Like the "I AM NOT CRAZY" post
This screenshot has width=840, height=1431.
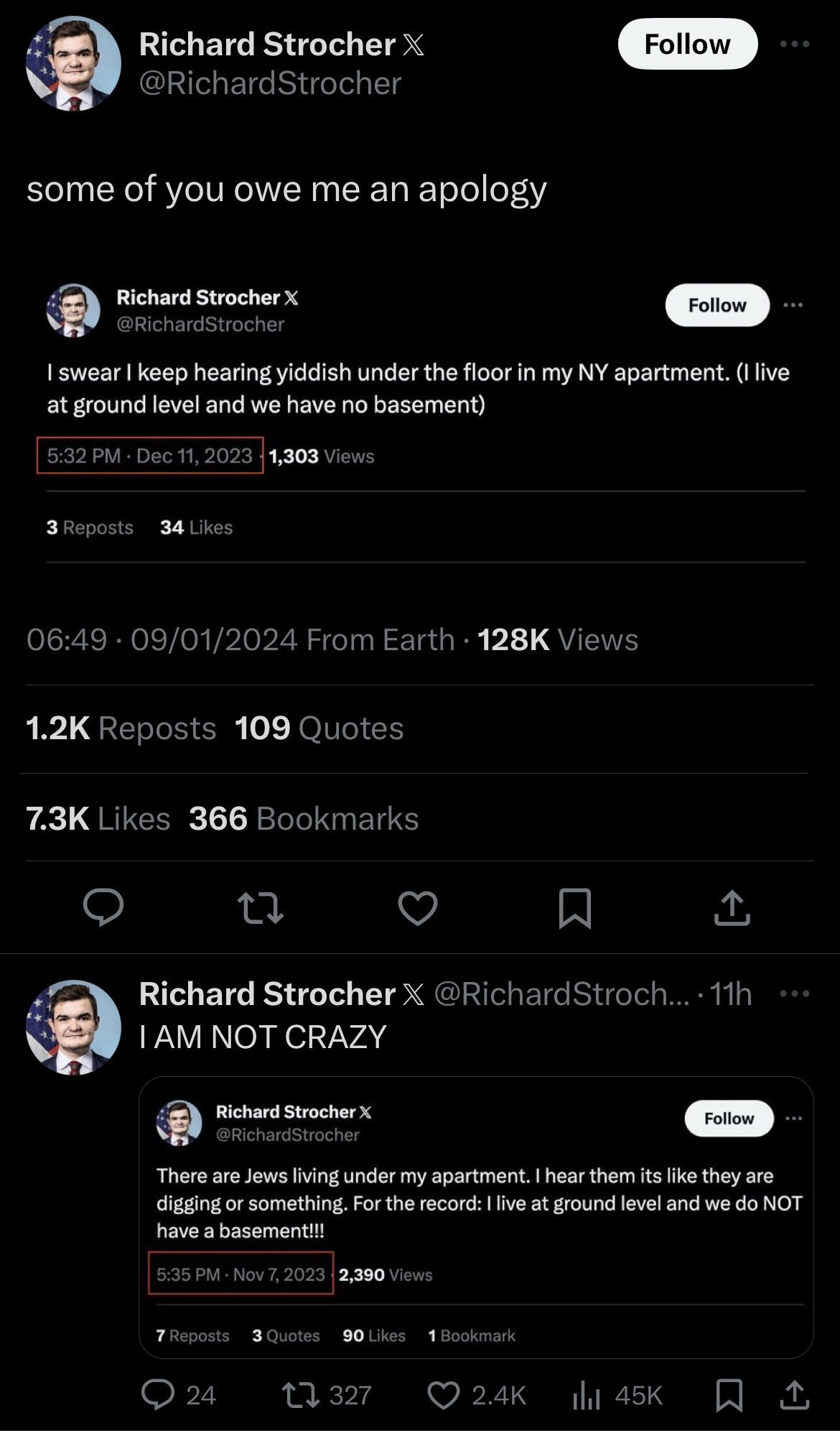click(443, 1395)
